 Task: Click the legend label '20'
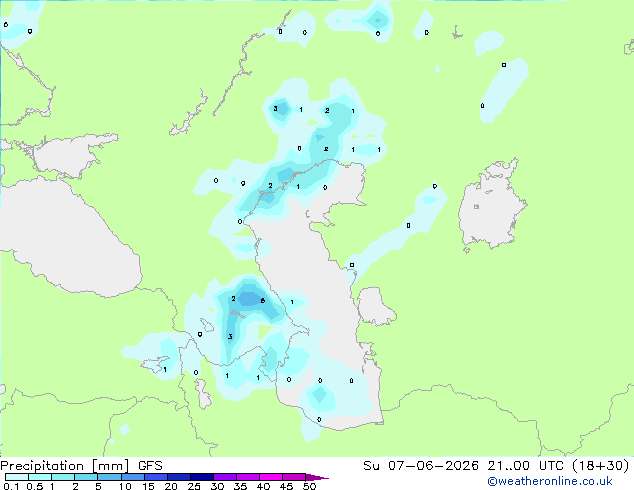171,486
